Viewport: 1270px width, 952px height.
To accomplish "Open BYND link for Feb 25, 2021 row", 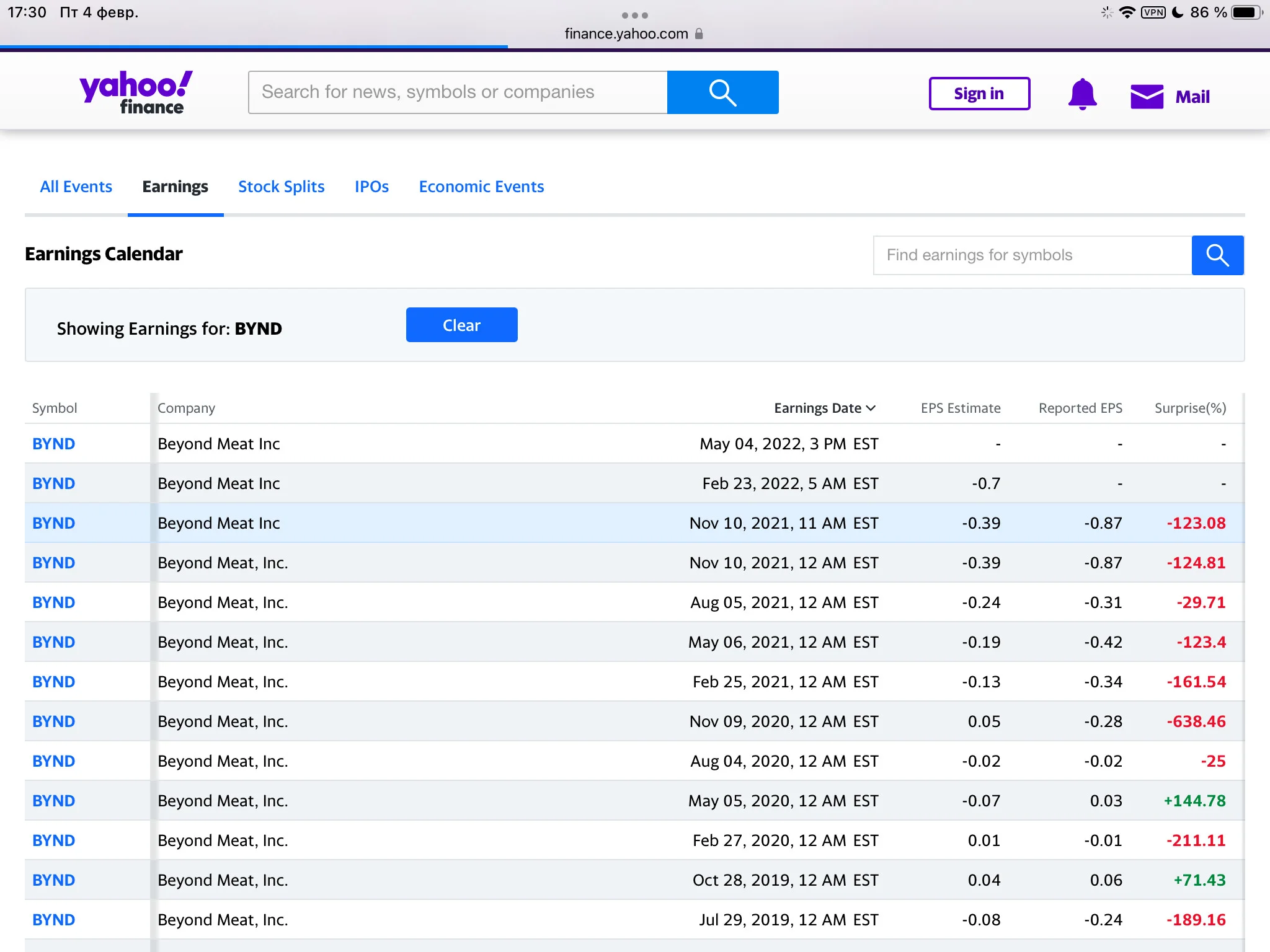I will click(x=53, y=682).
